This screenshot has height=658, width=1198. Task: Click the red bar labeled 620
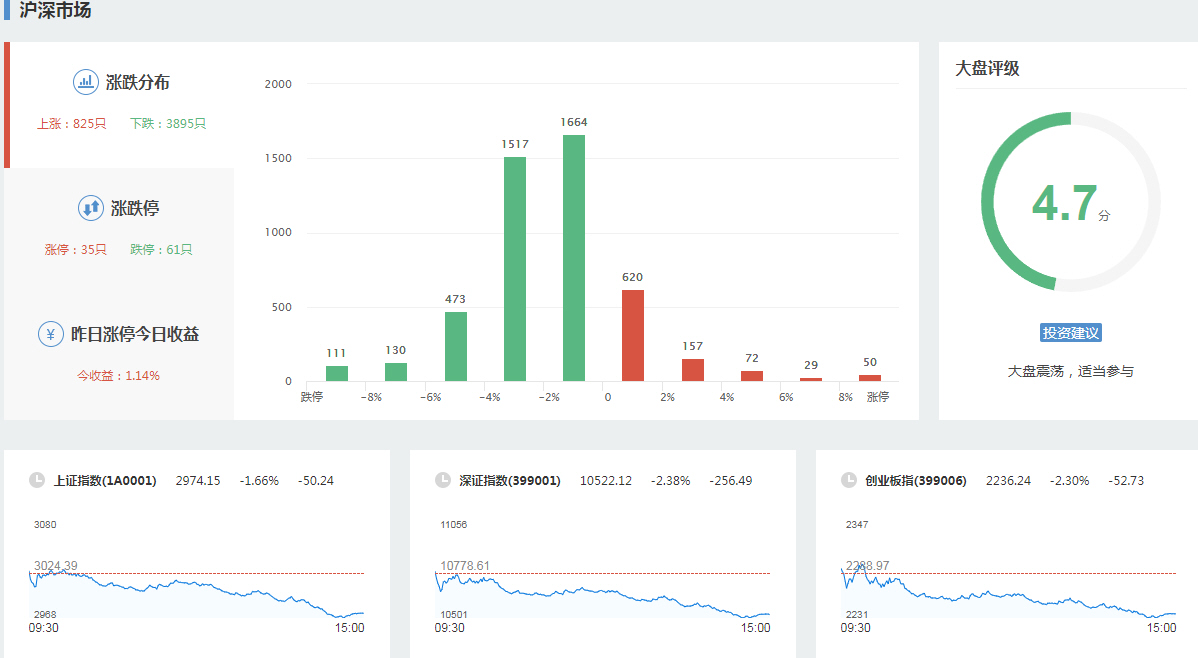[x=633, y=335]
